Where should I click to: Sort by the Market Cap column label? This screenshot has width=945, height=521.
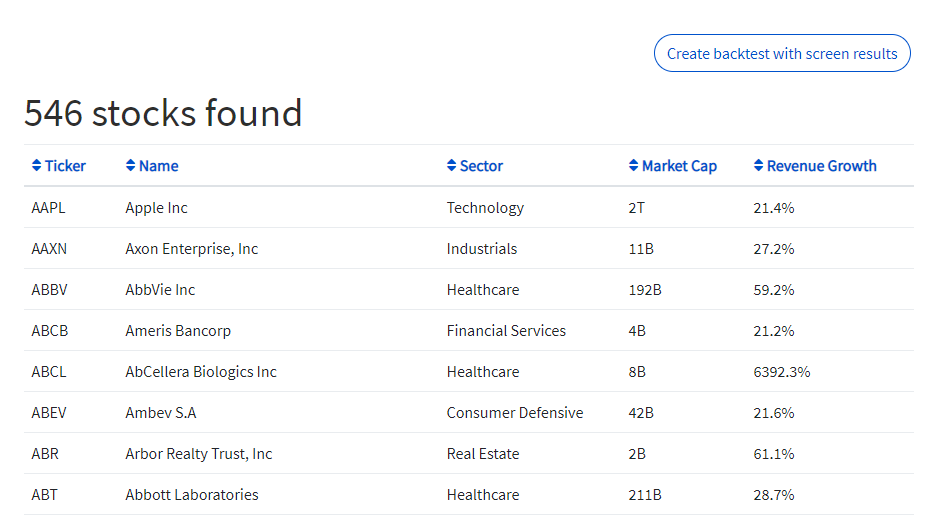679,166
